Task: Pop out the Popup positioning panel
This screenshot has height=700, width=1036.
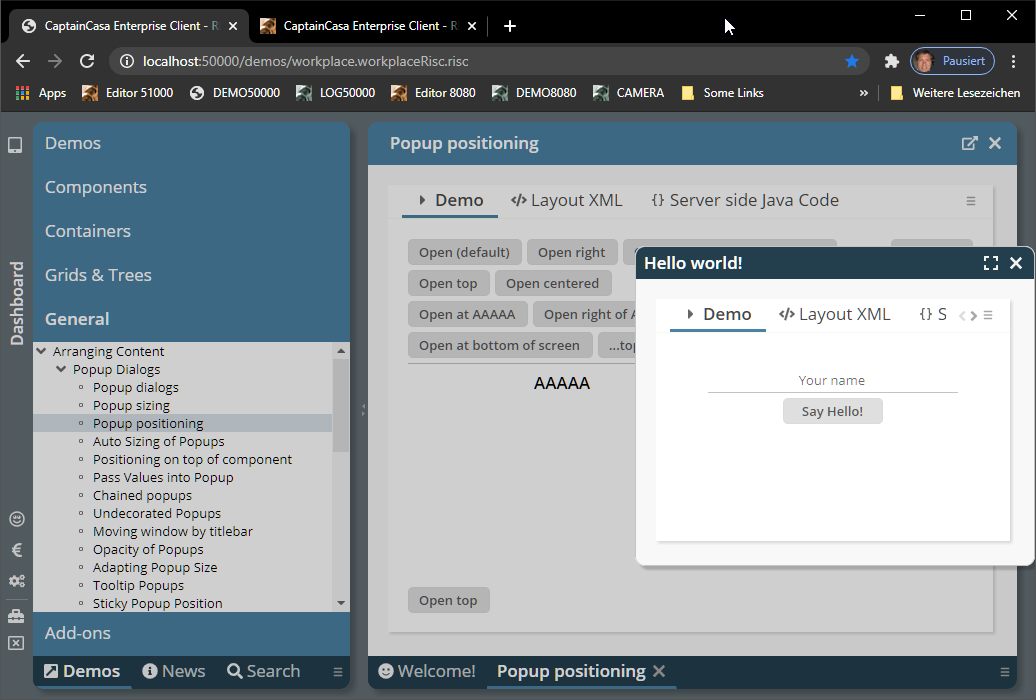Action: tap(969, 143)
